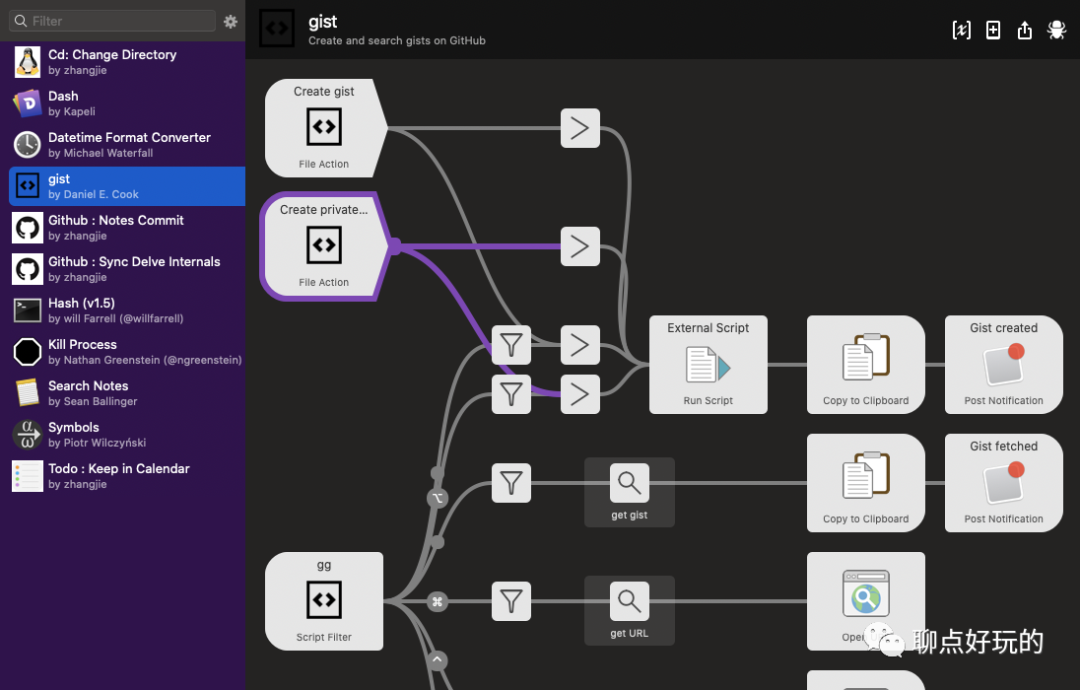Click the Control modifier badge on the connection
Viewport: 1080px width, 690px height.
pos(437,660)
